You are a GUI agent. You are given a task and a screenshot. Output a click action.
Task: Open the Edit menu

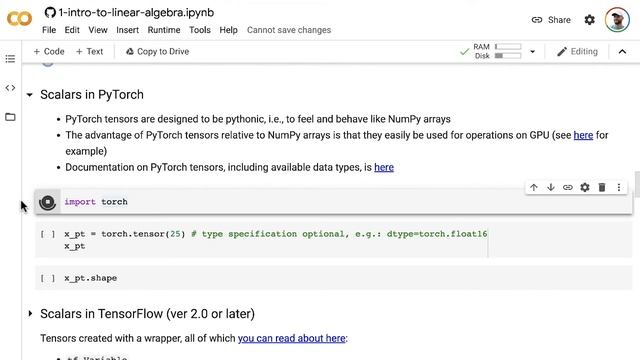coord(72,30)
